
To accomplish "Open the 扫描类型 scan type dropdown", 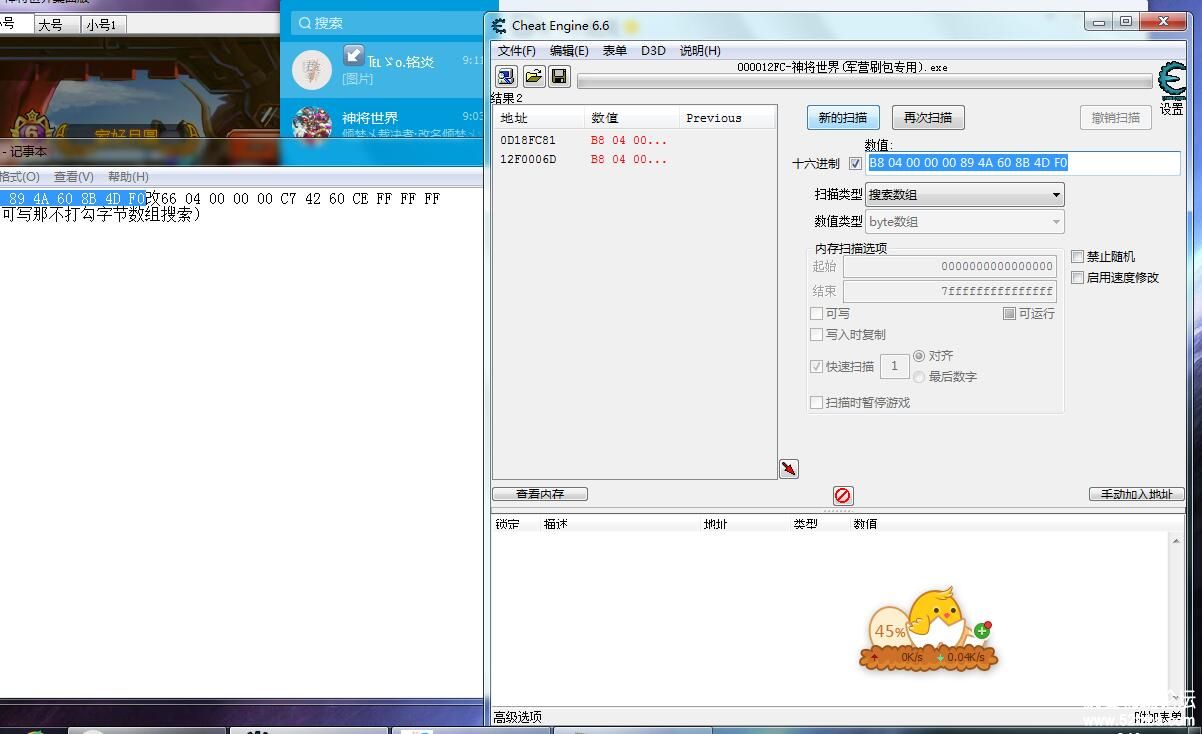I will coord(964,195).
